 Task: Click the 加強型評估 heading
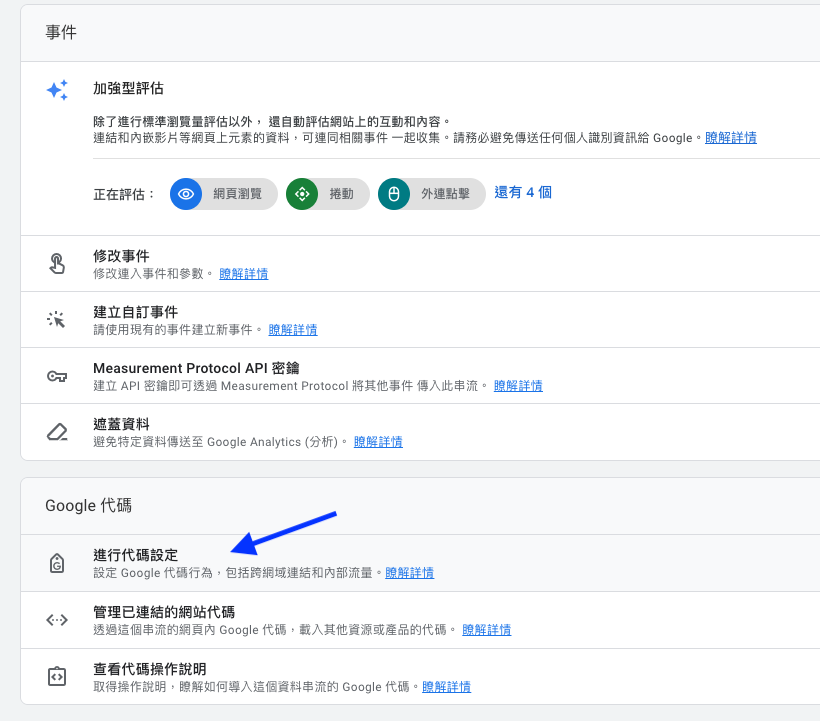point(128,88)
